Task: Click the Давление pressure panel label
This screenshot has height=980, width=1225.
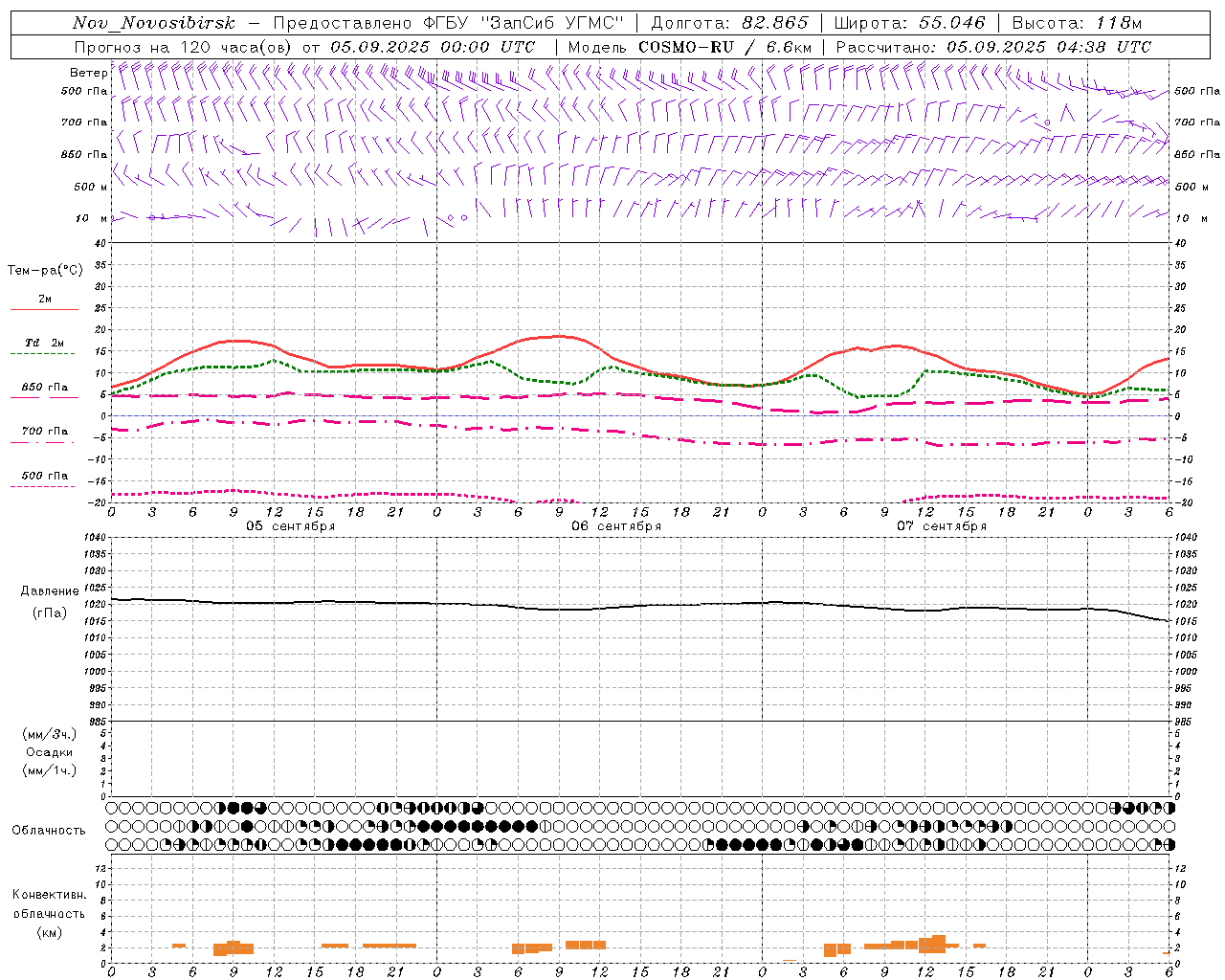Action: click(x=49, y=591)
